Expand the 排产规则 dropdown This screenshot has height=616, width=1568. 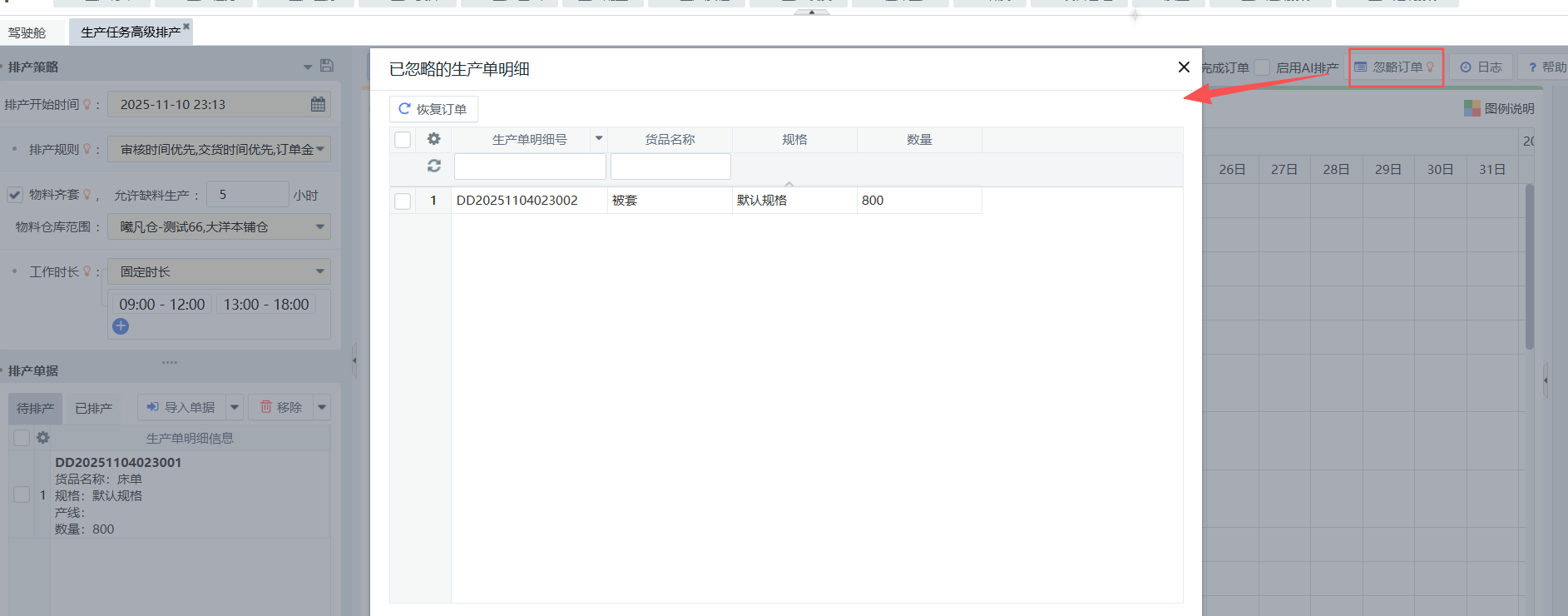tap(319, 150)
